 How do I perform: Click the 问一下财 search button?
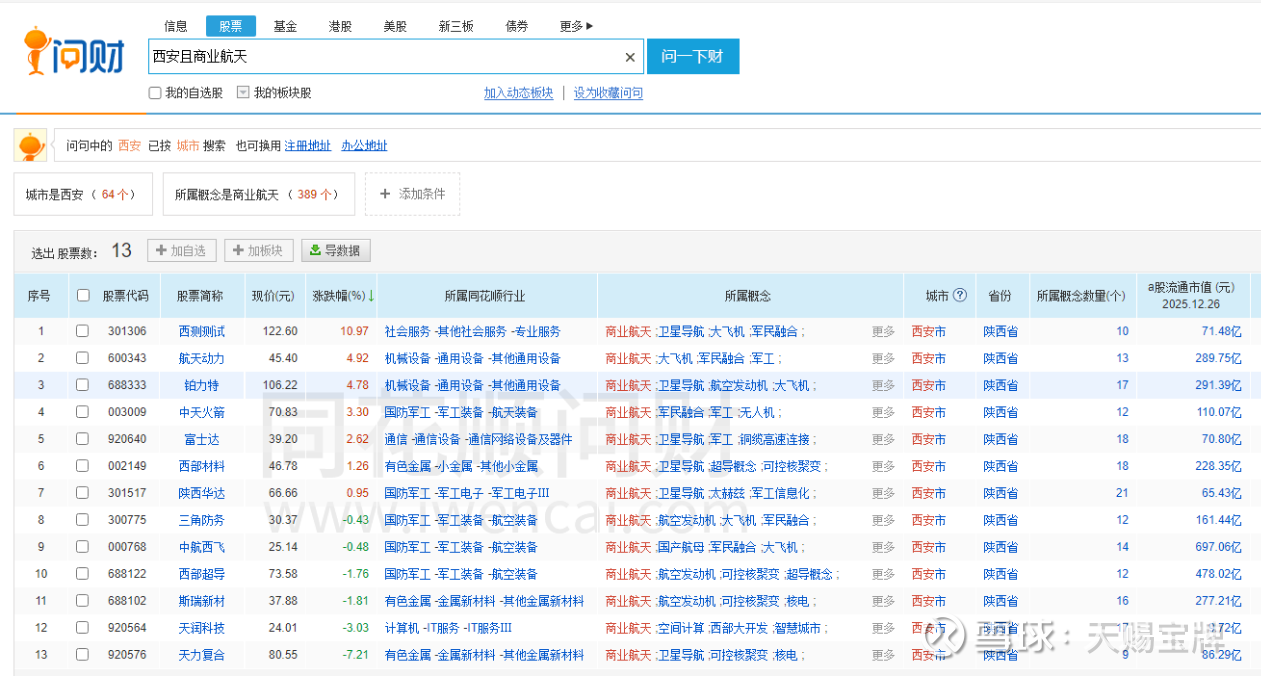pyautogui.click(x=692, y=57)
